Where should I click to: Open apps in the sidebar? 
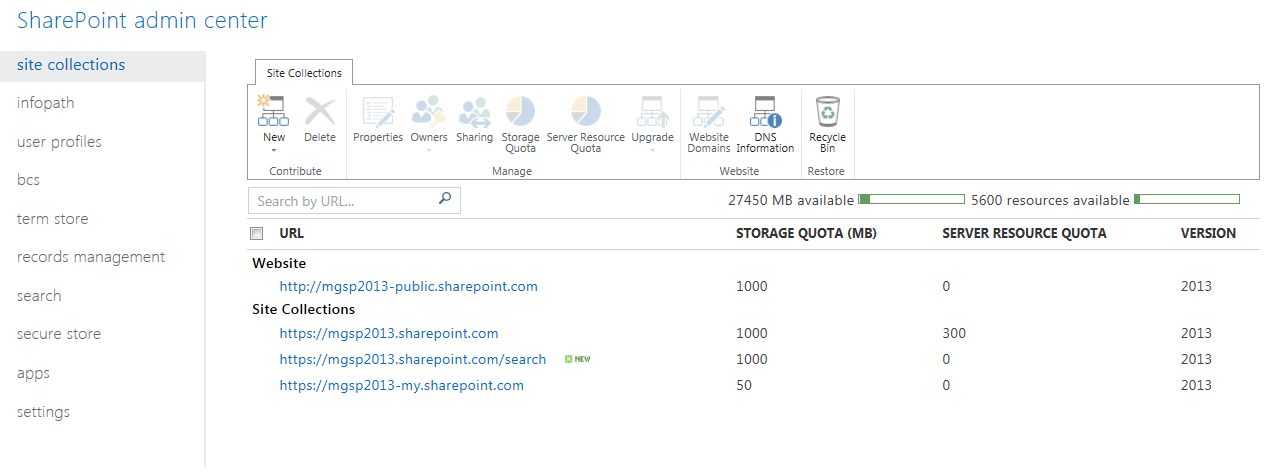[33, 373]
